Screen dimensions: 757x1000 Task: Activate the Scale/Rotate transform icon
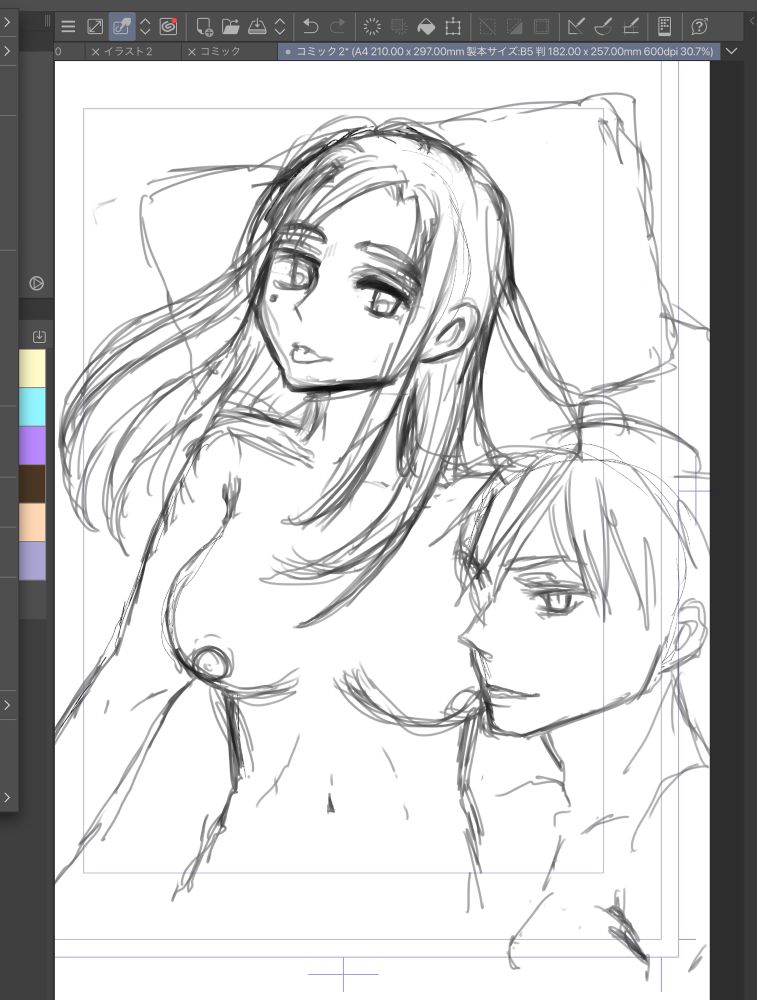click(453, 27)
